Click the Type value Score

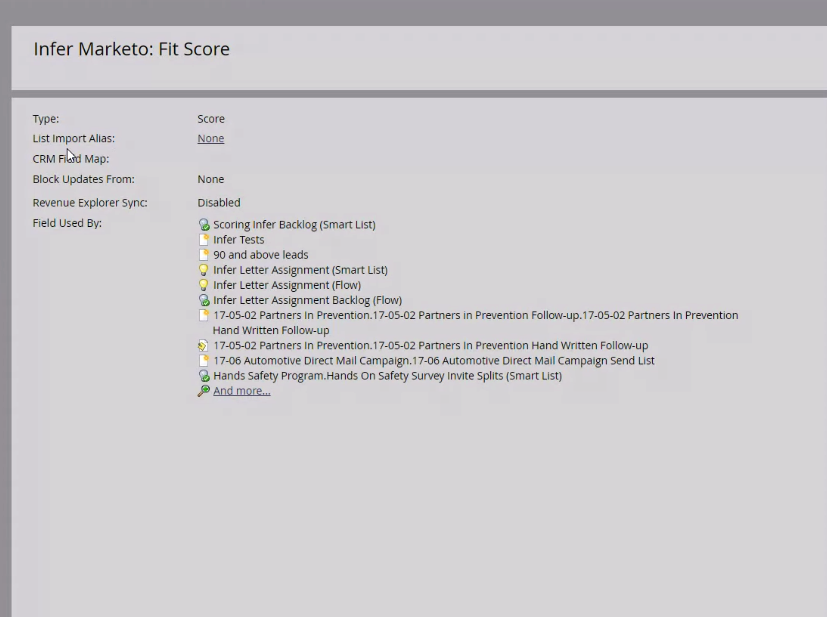(211, 119)
